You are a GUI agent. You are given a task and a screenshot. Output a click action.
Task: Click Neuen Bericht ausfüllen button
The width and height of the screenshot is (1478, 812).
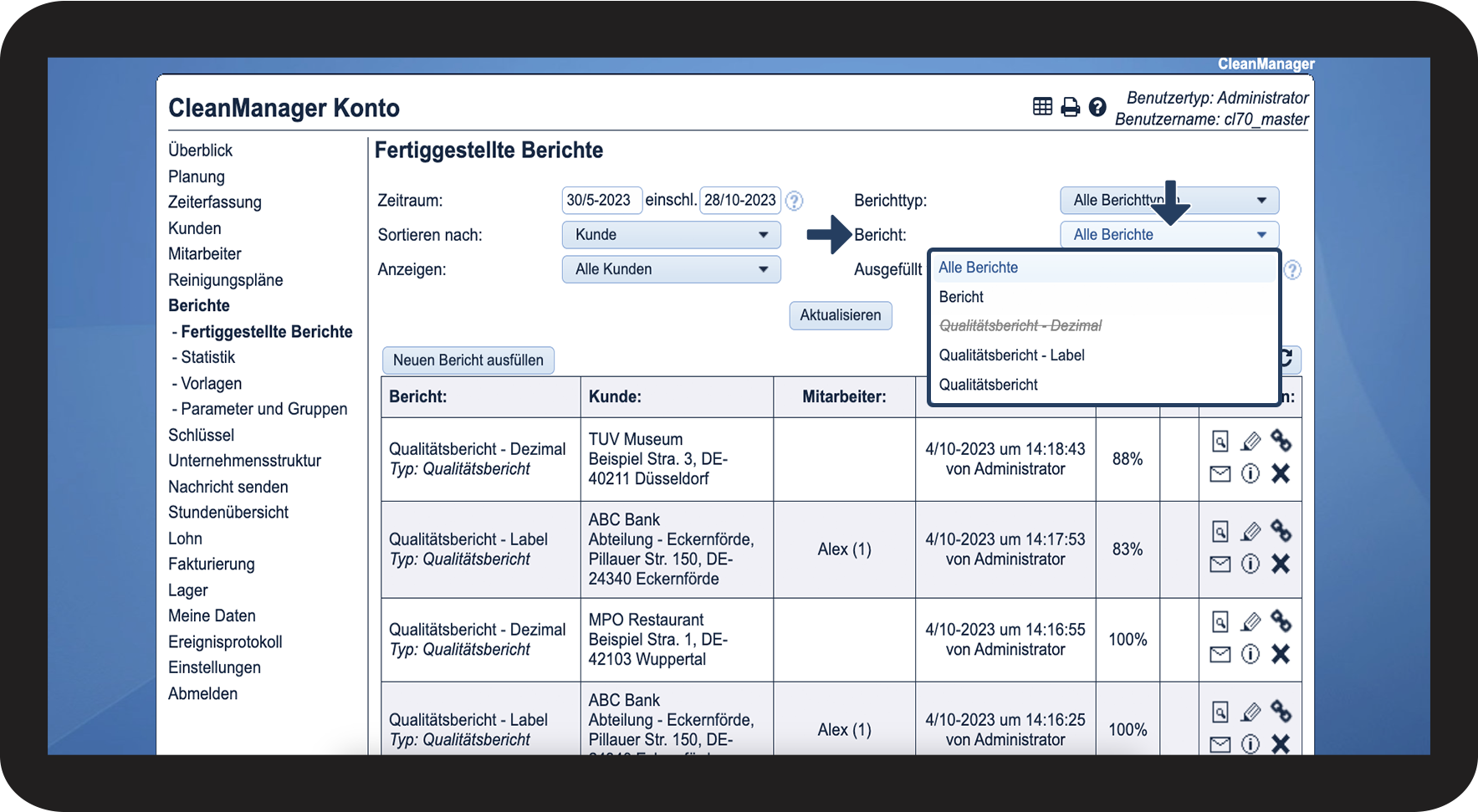pyautogui.click(x=468, y=360)
